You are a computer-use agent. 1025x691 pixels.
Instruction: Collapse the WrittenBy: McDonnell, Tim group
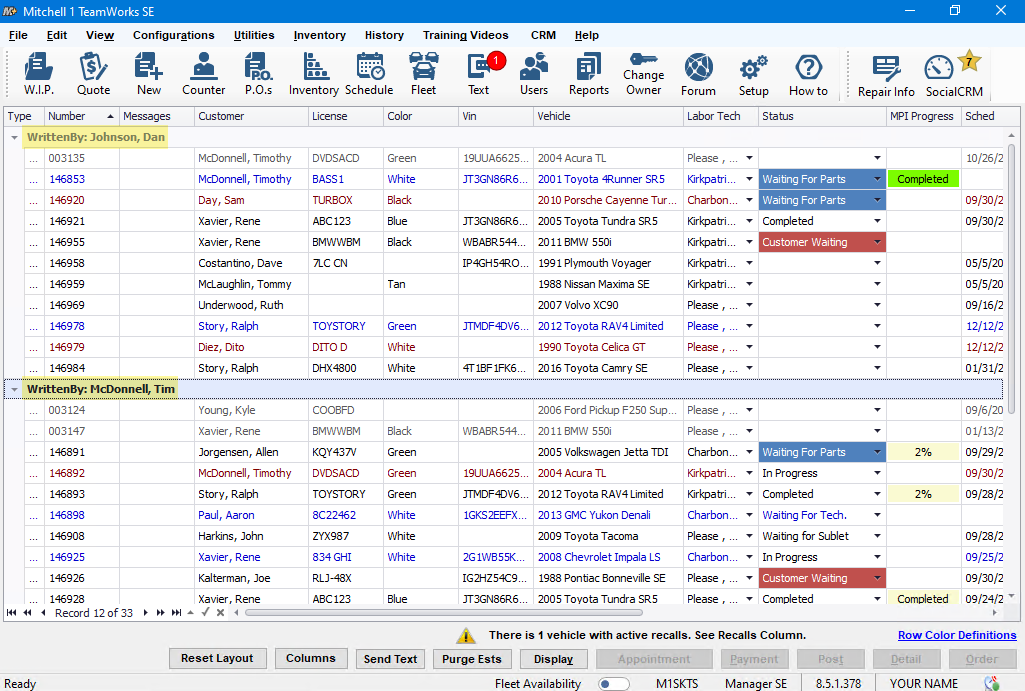tap(14, 389)
